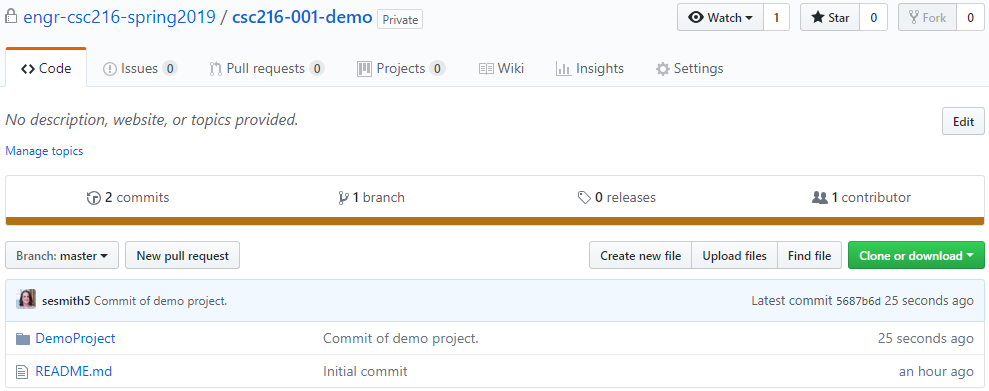This screenshot has height=391, width=989.
Task: Click the board icon in the Projects tab
Action: 364,69
